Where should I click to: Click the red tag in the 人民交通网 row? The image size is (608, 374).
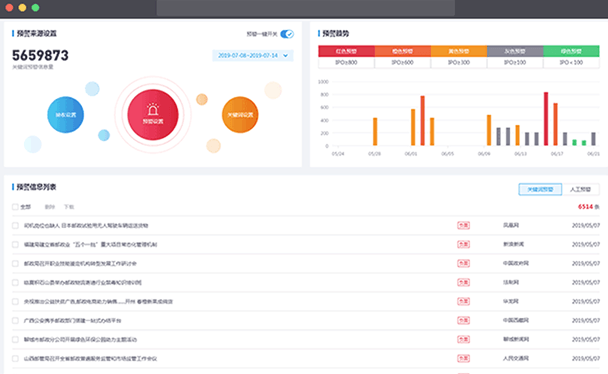[x=463, y=358]
